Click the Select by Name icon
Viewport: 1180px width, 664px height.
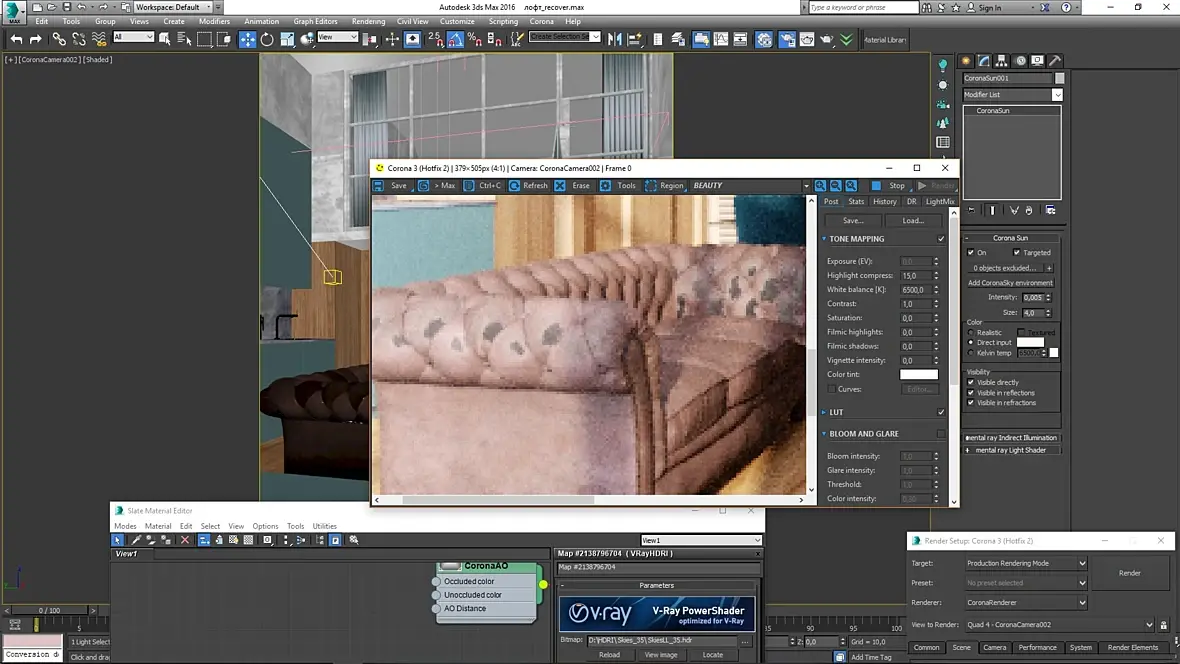click(x=184, y=39)
